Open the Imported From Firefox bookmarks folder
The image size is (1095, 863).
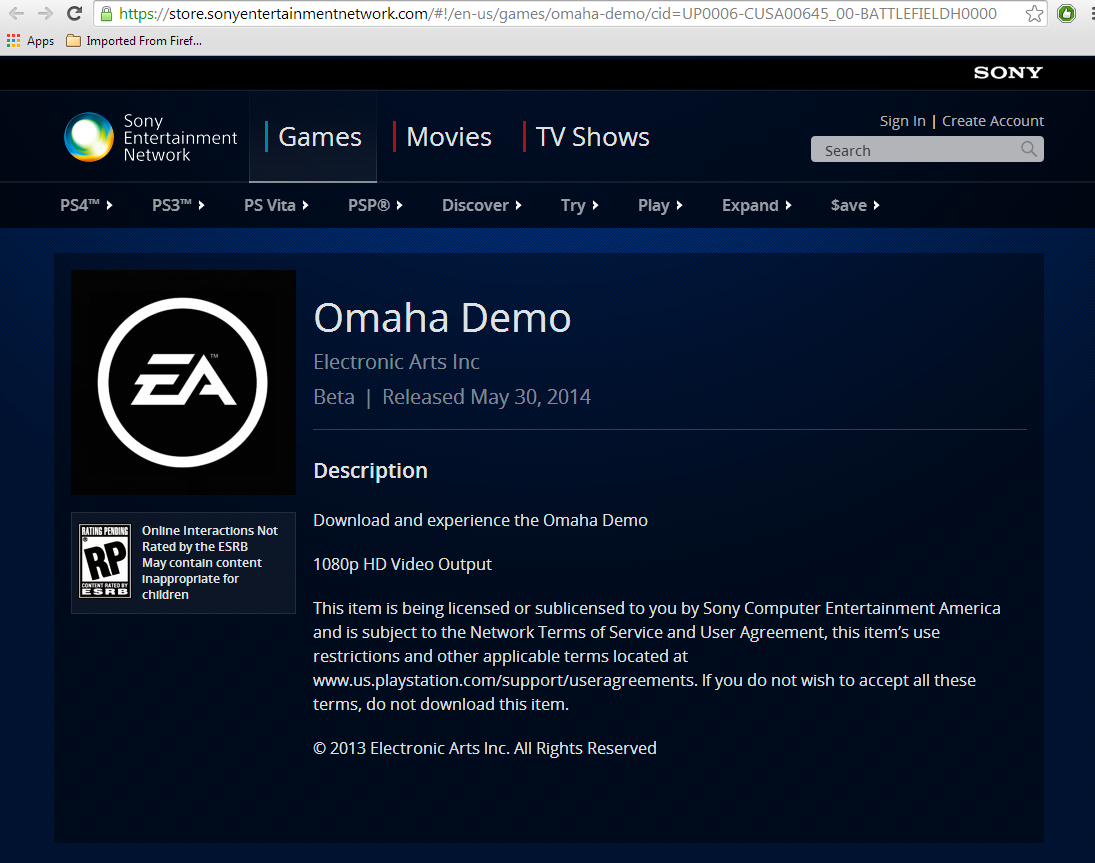pos(133,41)
